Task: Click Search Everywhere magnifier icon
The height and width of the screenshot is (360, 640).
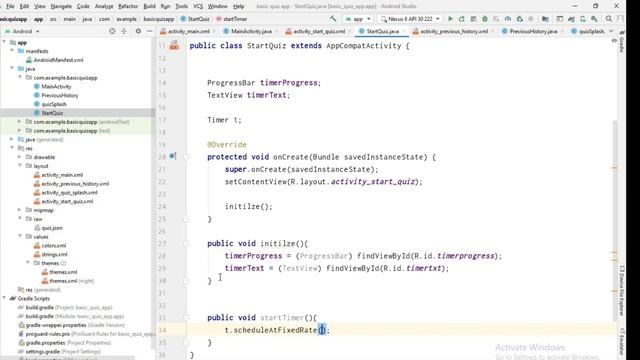Action: tap(609, 19)
